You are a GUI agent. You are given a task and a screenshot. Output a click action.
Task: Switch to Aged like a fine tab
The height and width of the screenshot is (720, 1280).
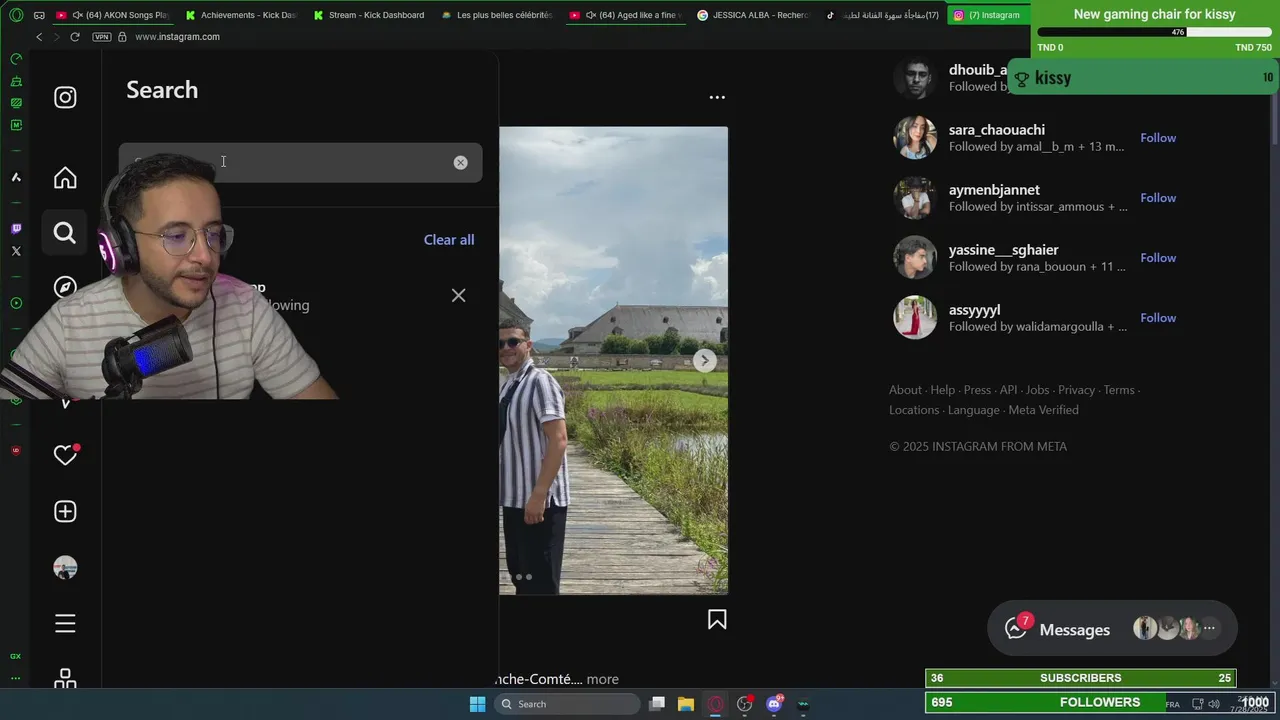625,15
